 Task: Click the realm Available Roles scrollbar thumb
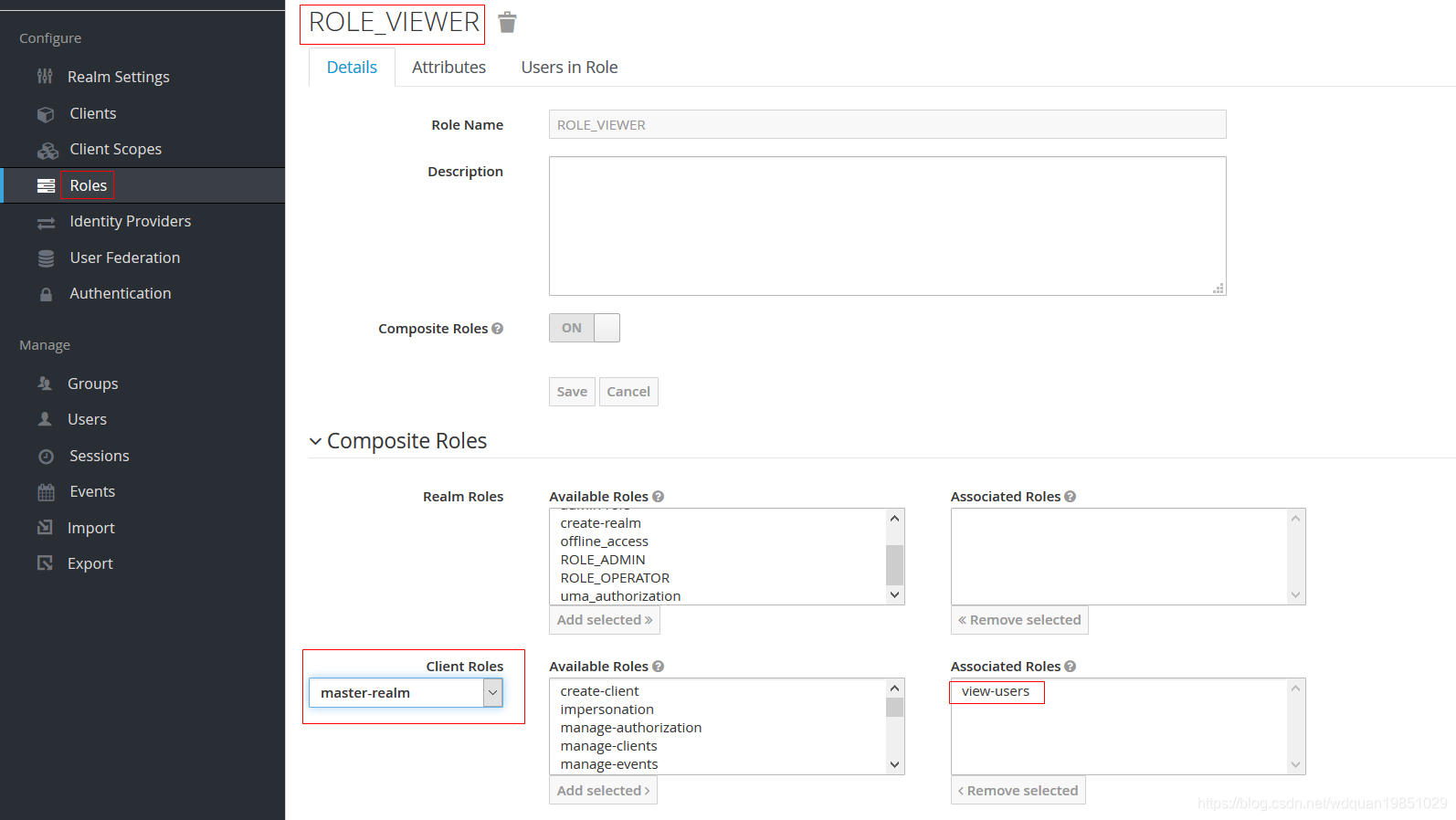point(894,564)
